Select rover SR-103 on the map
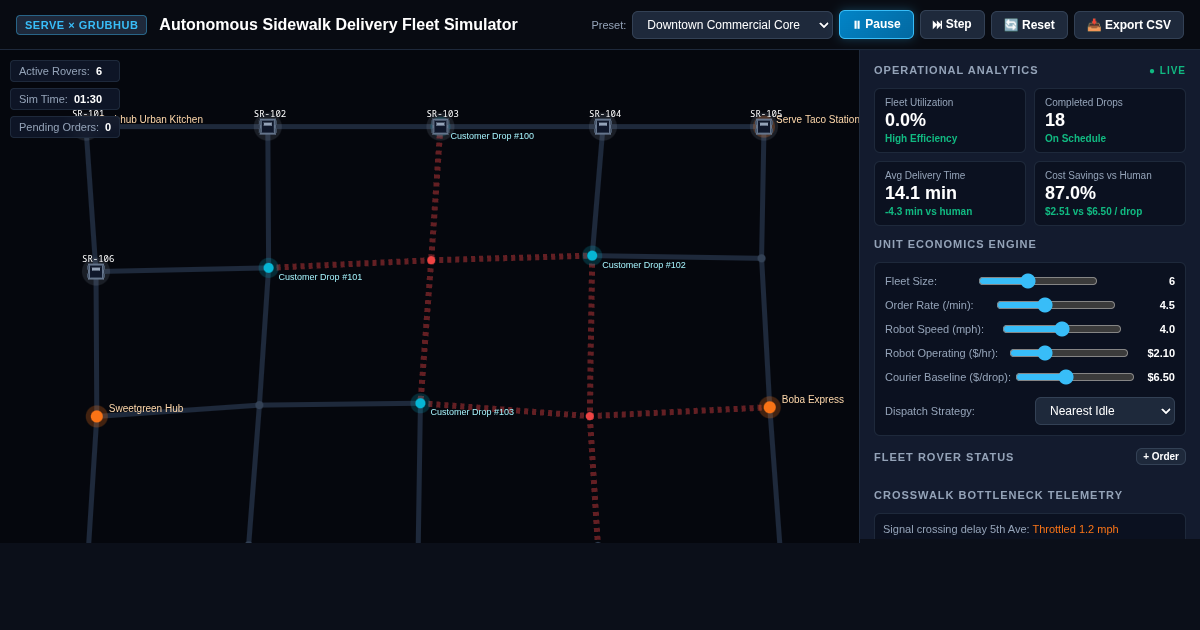Screen dimensions: 1200x630 click(x=440, y=126)
